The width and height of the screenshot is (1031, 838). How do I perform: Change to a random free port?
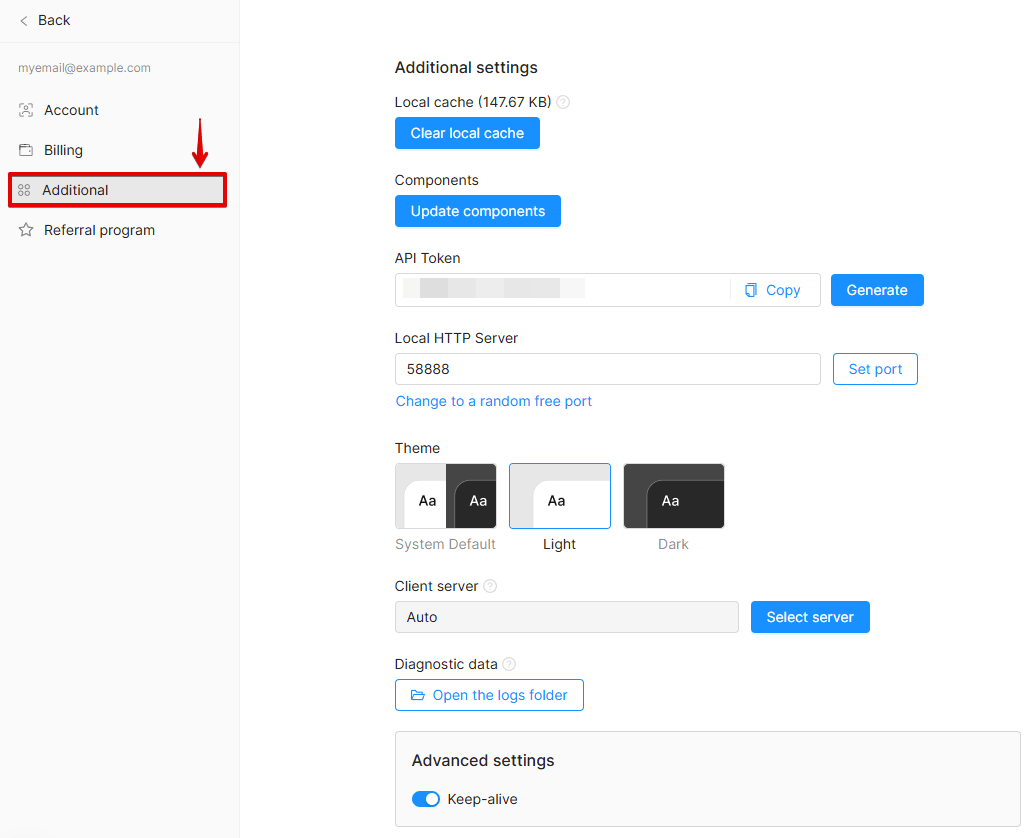click(494, 401)
